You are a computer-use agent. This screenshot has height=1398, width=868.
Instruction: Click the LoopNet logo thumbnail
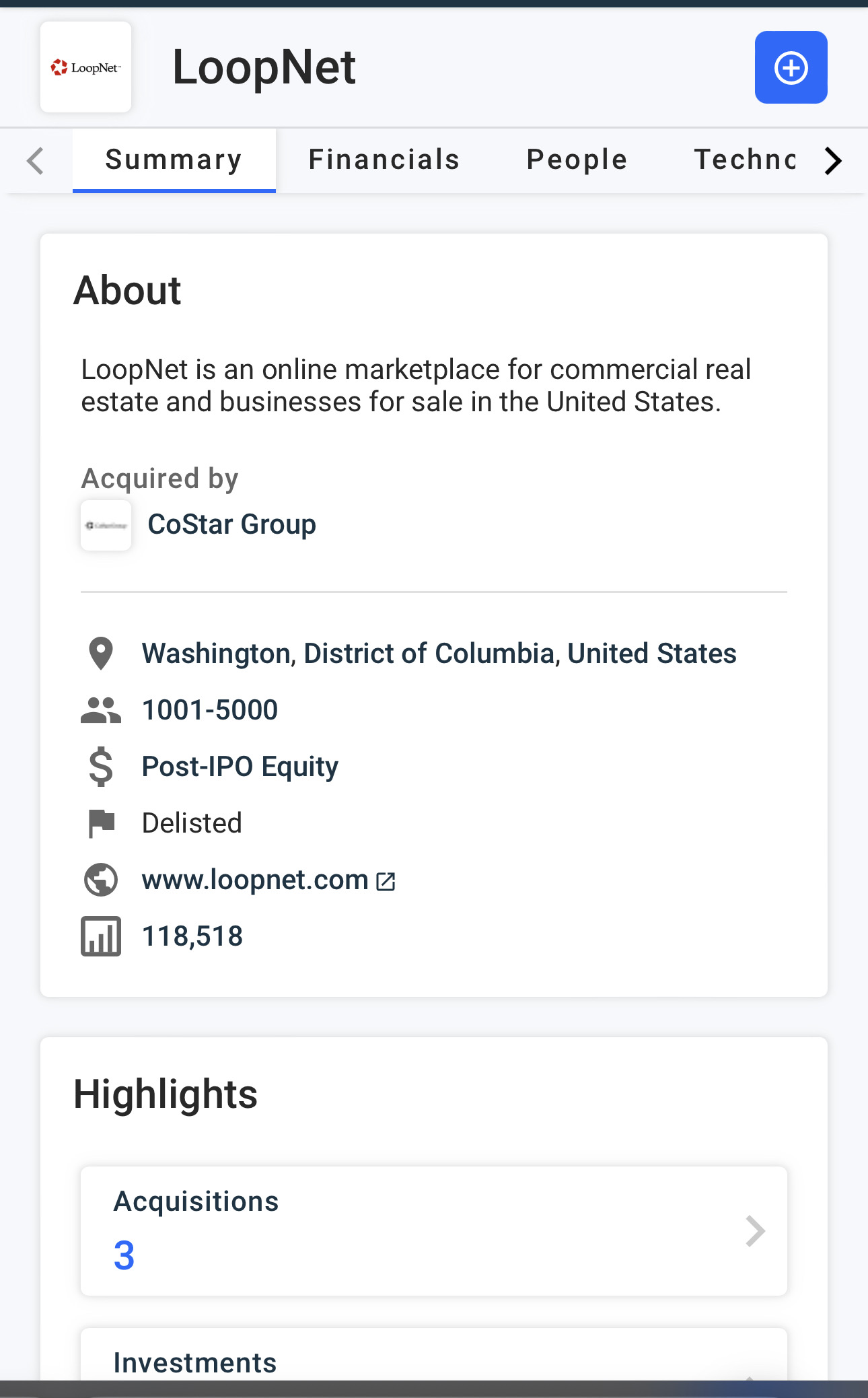click(85, 67)
